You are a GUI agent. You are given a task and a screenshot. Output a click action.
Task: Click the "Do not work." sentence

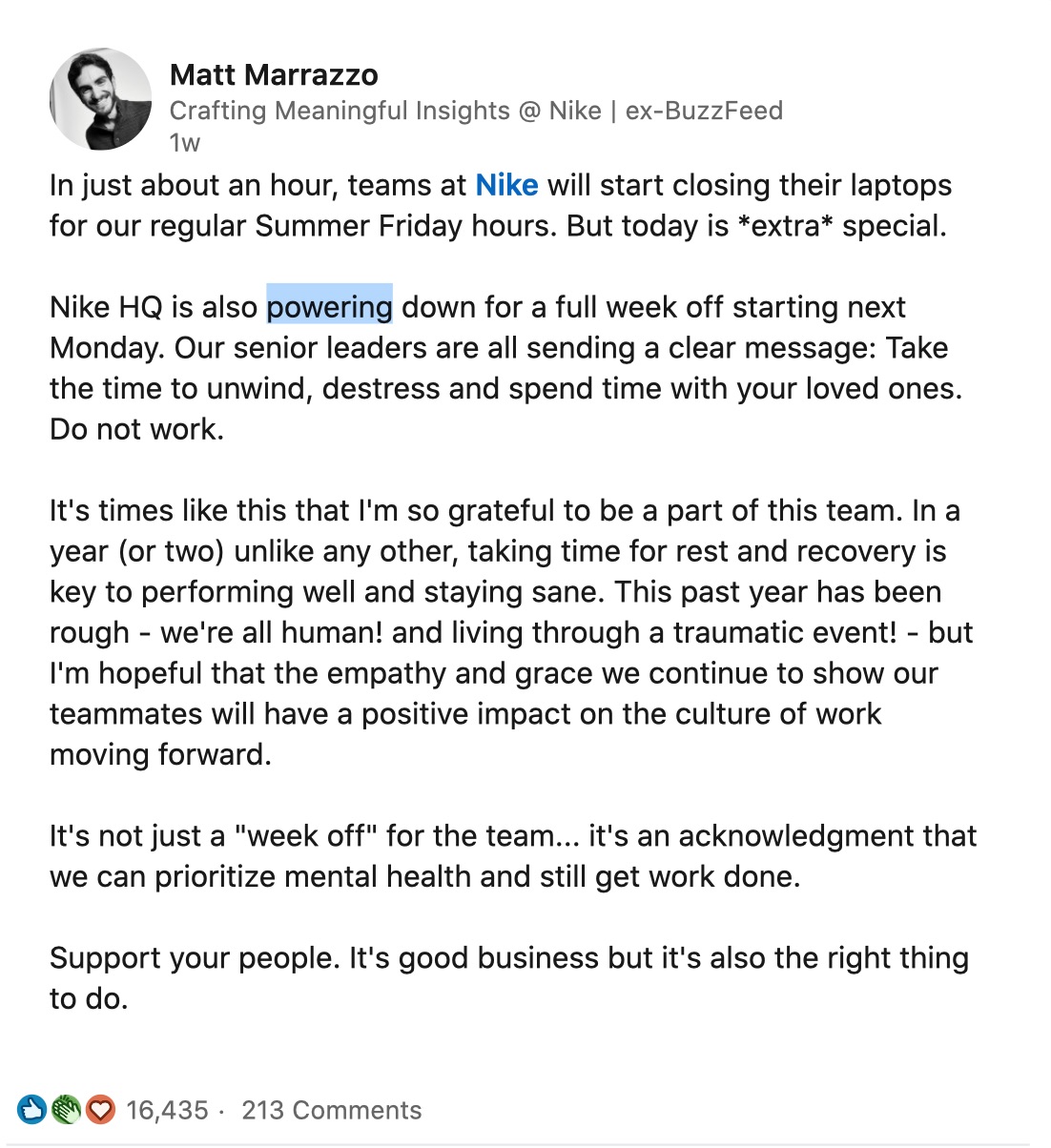click(136, 429)
